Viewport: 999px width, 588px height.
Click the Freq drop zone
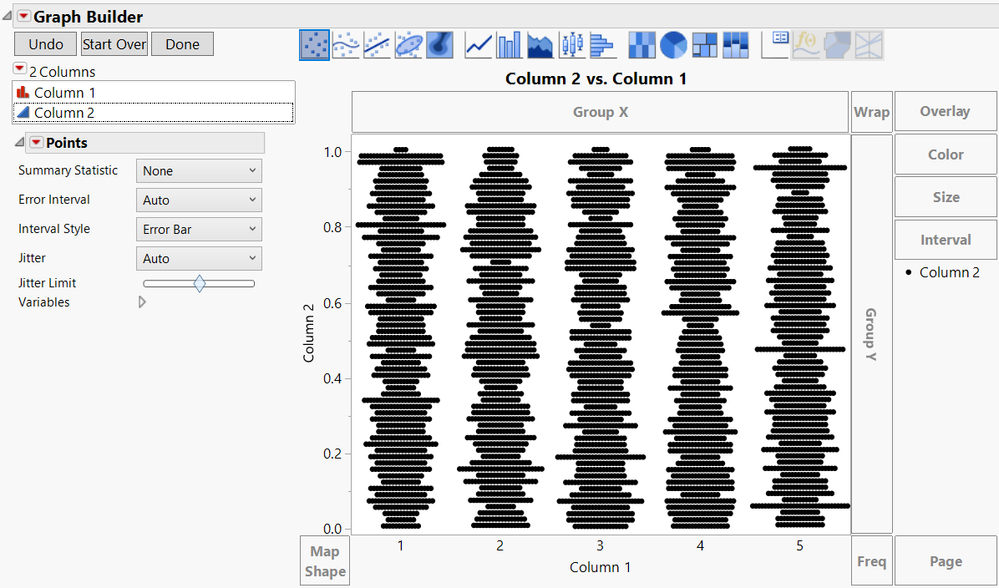(x=872, y=561)
